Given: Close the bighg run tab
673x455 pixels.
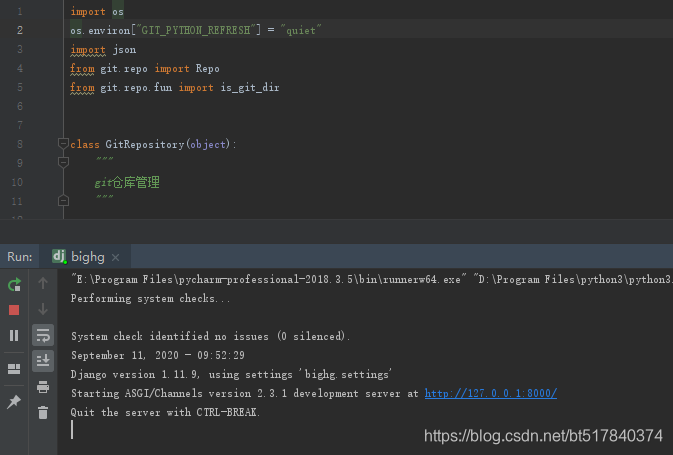Looking at the screenshot, I should pos(115,258).
